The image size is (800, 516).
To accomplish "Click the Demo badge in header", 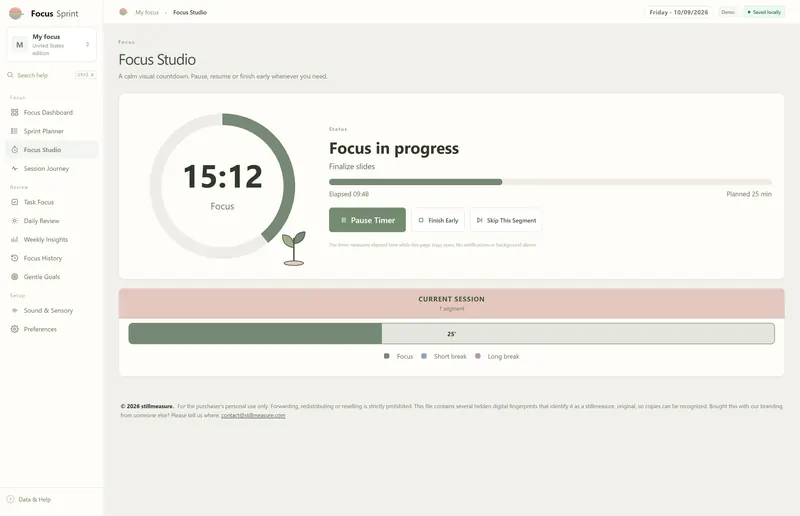I will (728, 12).
